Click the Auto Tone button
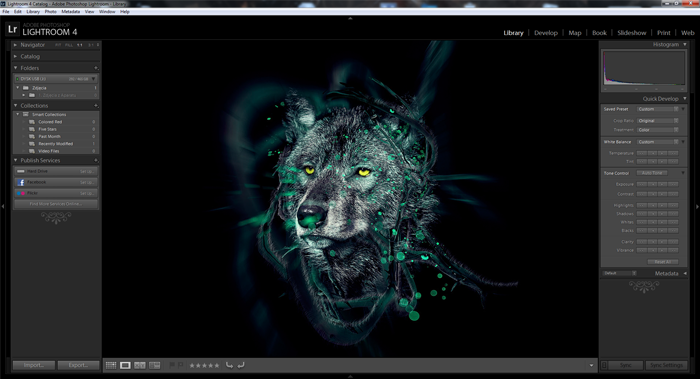 [x=652, y=173]
